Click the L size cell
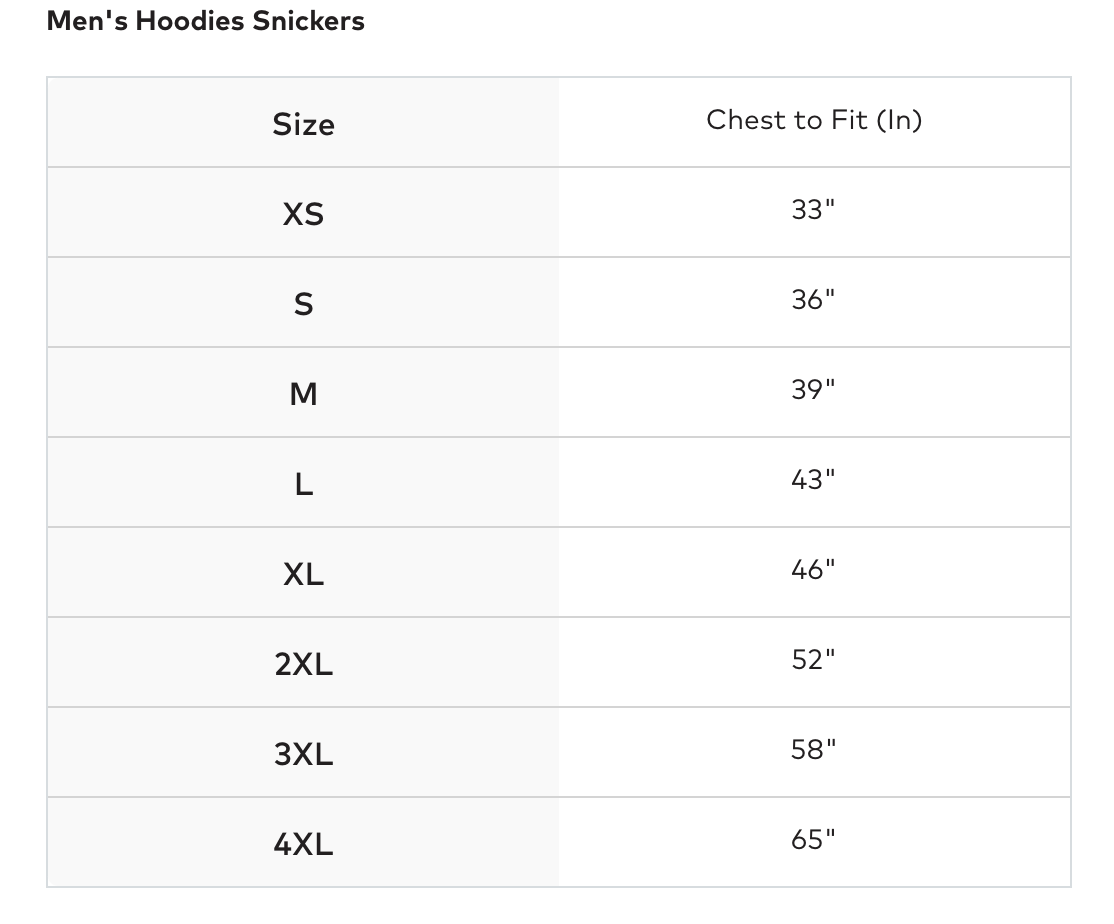The height and width of the screenshot is (924, 1114). click(303, 484)
